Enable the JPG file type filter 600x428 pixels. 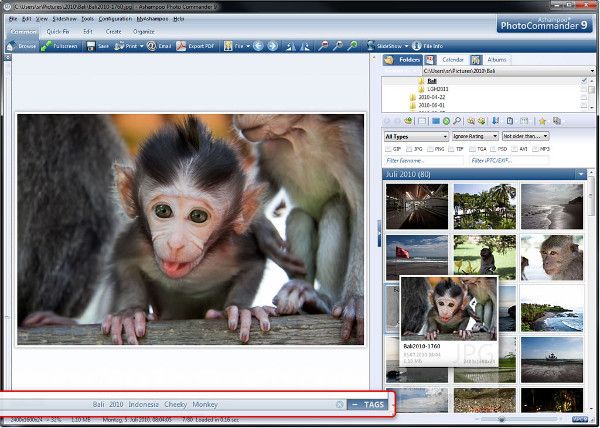click(x=411, y=149)
